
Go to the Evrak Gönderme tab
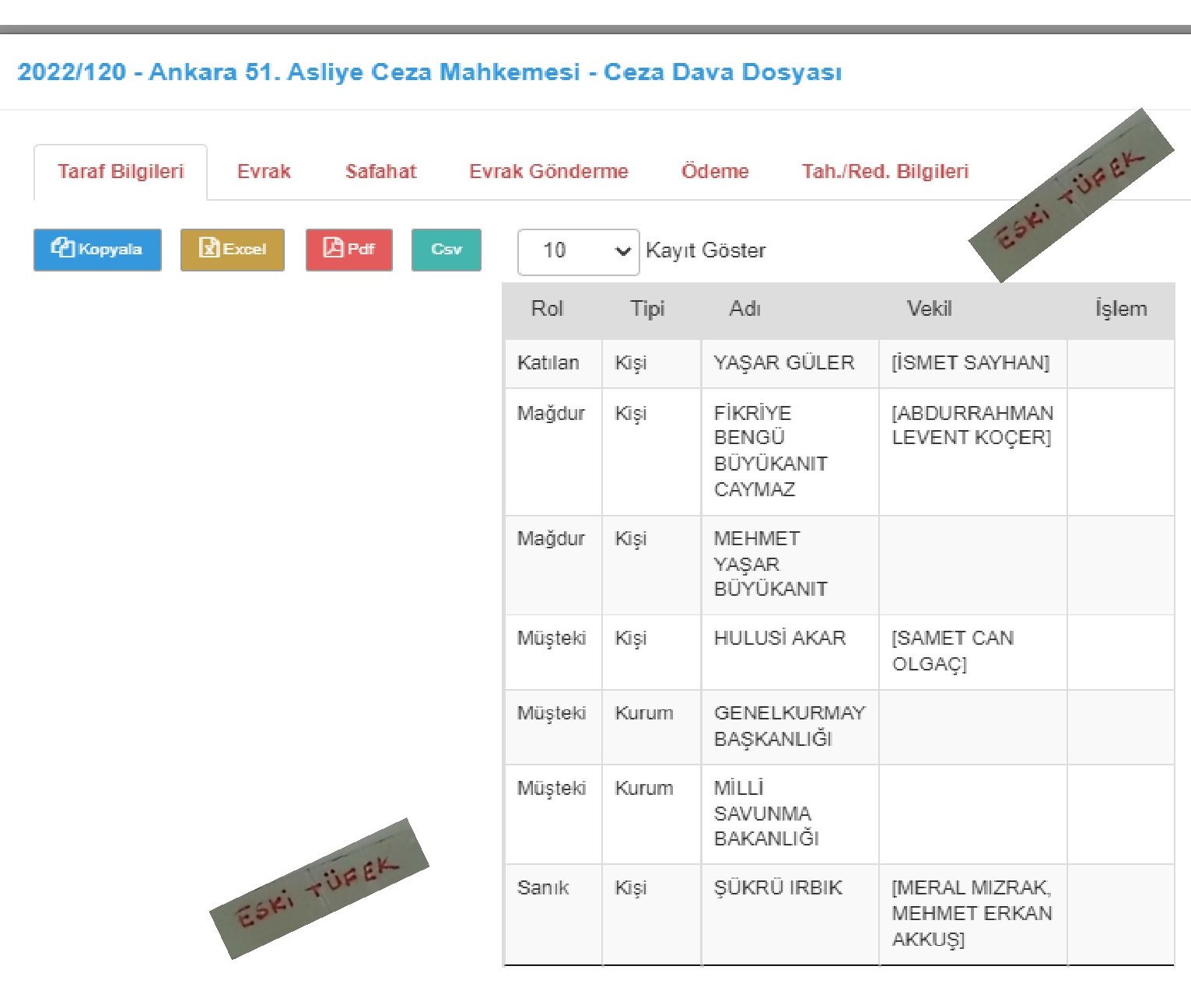coord(548,172)
